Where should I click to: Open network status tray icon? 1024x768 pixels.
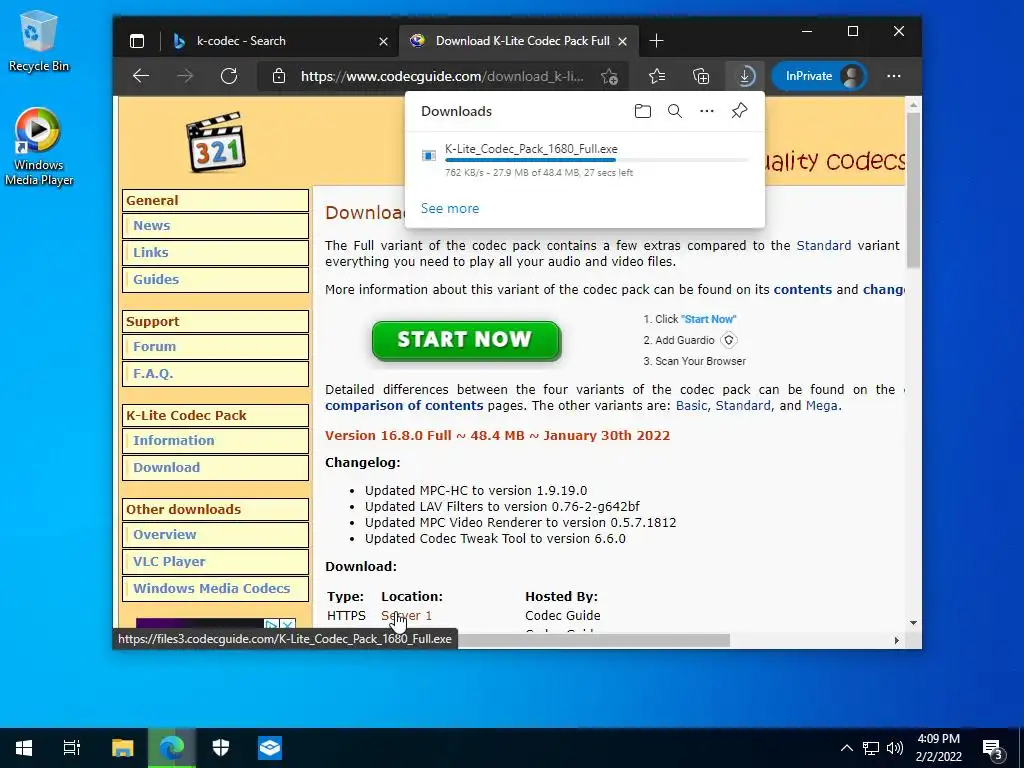coord(871,748)
